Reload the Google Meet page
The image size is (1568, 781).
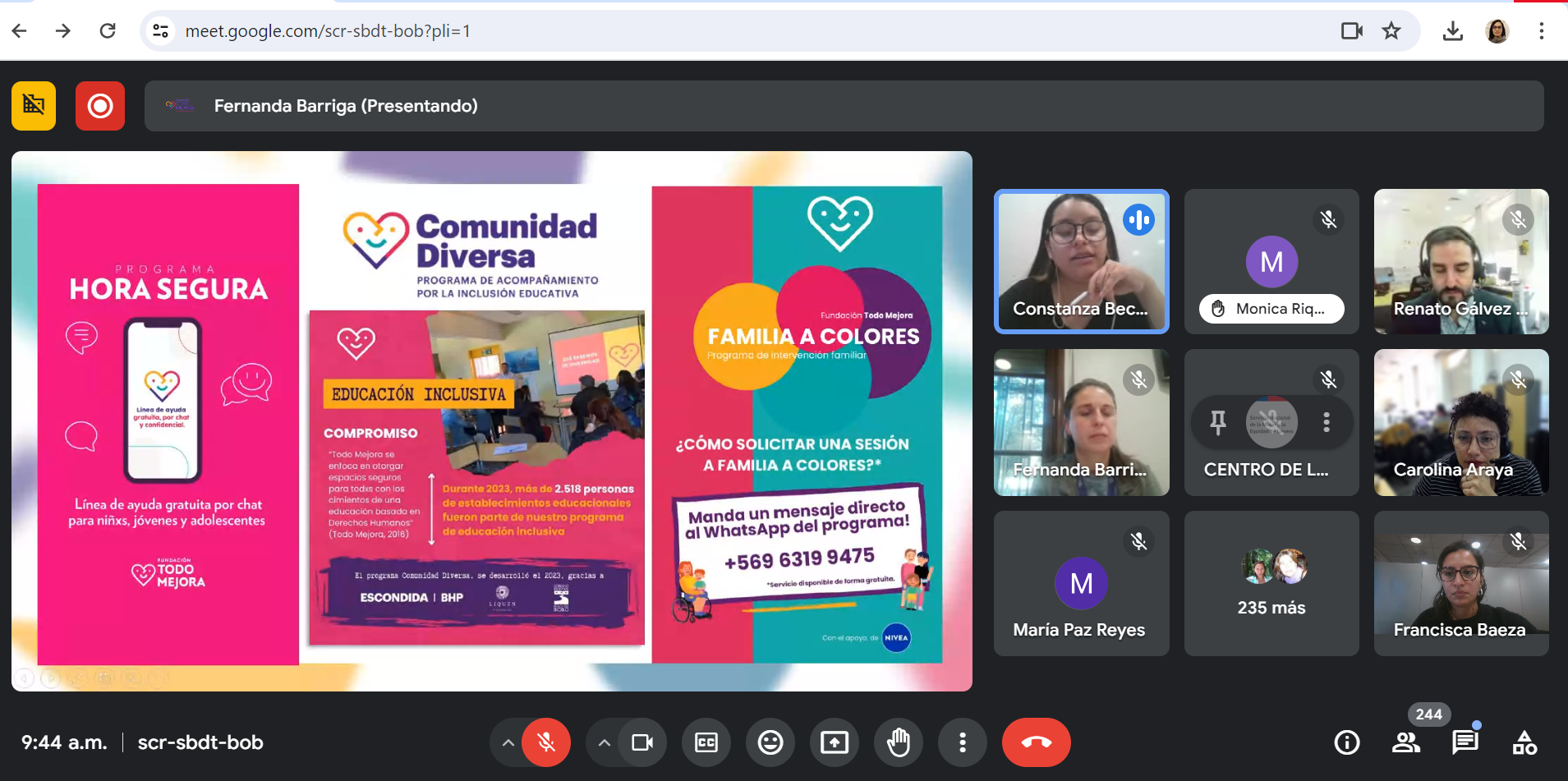click(108, 31)
